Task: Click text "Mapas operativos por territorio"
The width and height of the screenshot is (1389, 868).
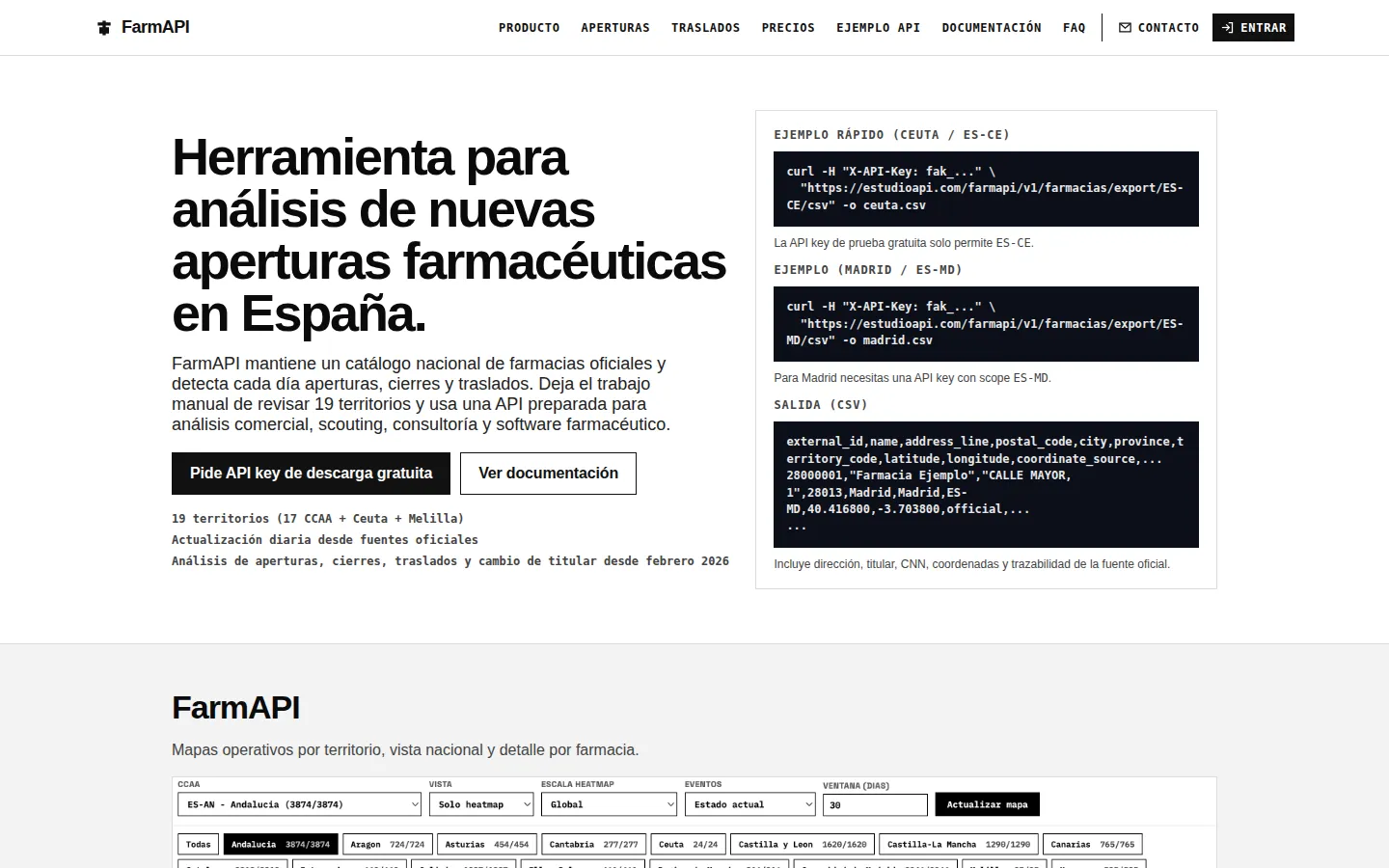Action: pos(405,750)
